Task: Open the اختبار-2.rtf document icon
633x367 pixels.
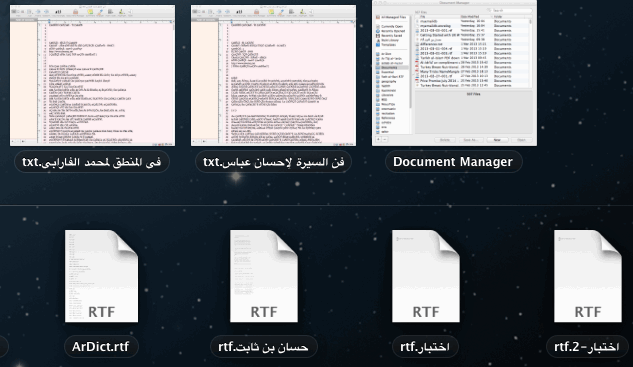Action: (588, 276)
